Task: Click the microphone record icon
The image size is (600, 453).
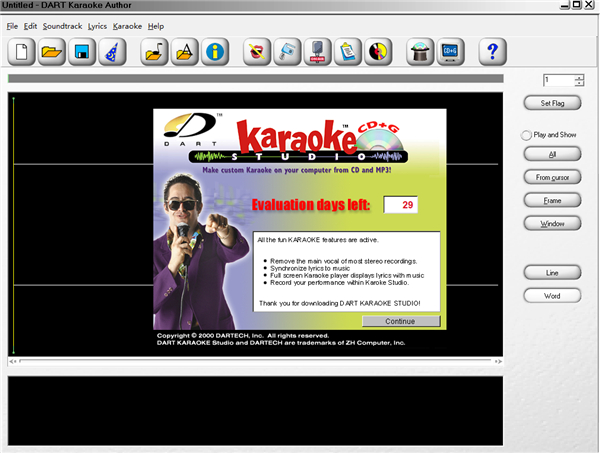Action: pos(318,52)
